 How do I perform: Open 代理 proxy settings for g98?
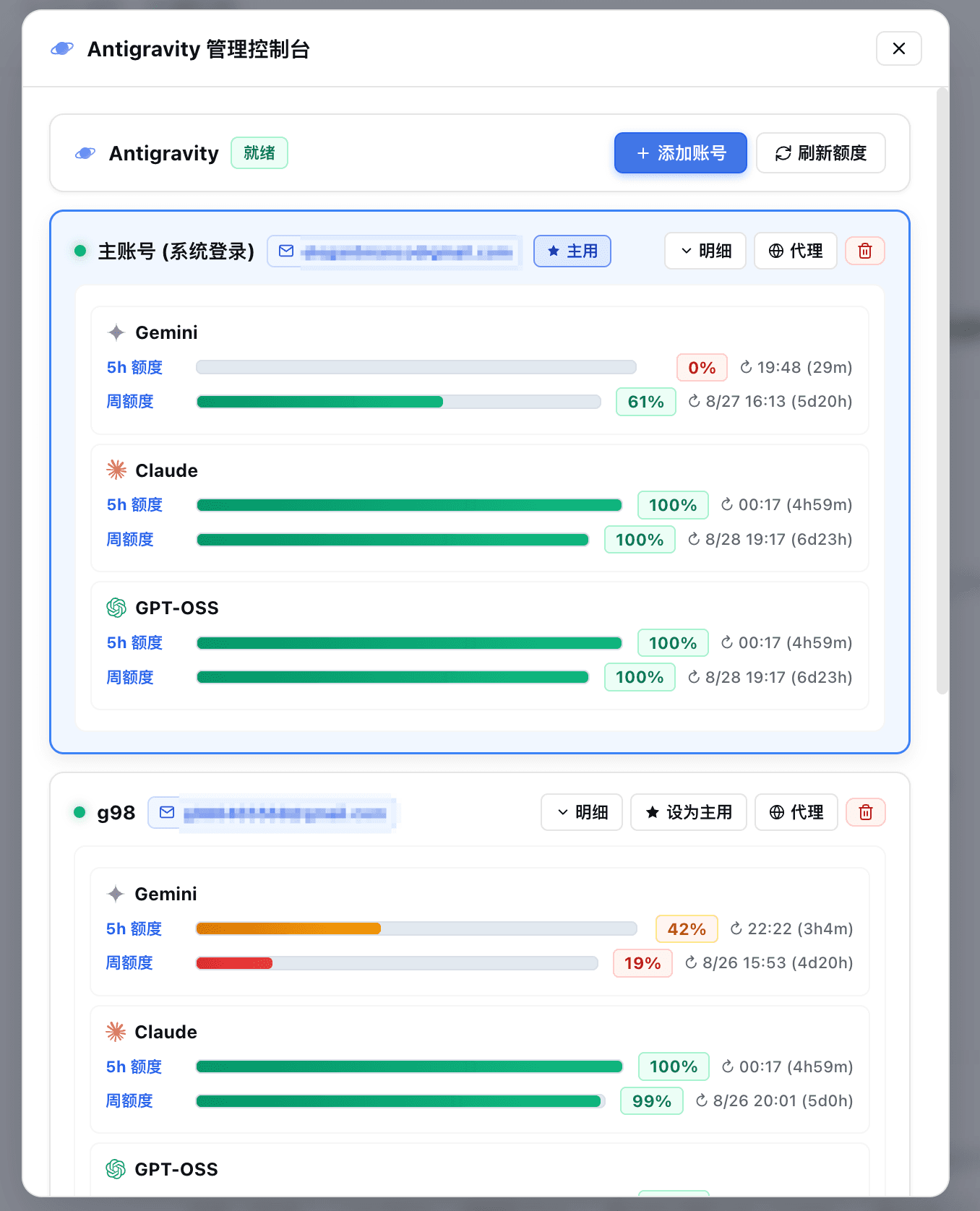pyautogui.click(x=796, y=812)
